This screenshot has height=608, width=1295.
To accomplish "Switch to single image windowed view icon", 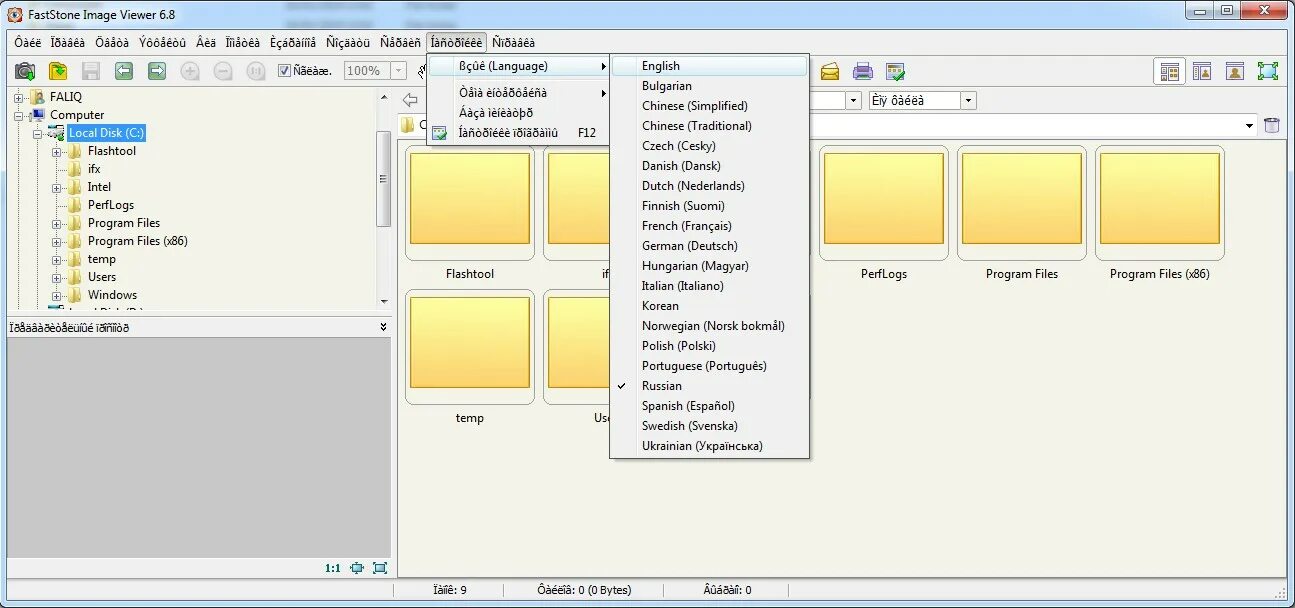I will (x=1235, y=71).
